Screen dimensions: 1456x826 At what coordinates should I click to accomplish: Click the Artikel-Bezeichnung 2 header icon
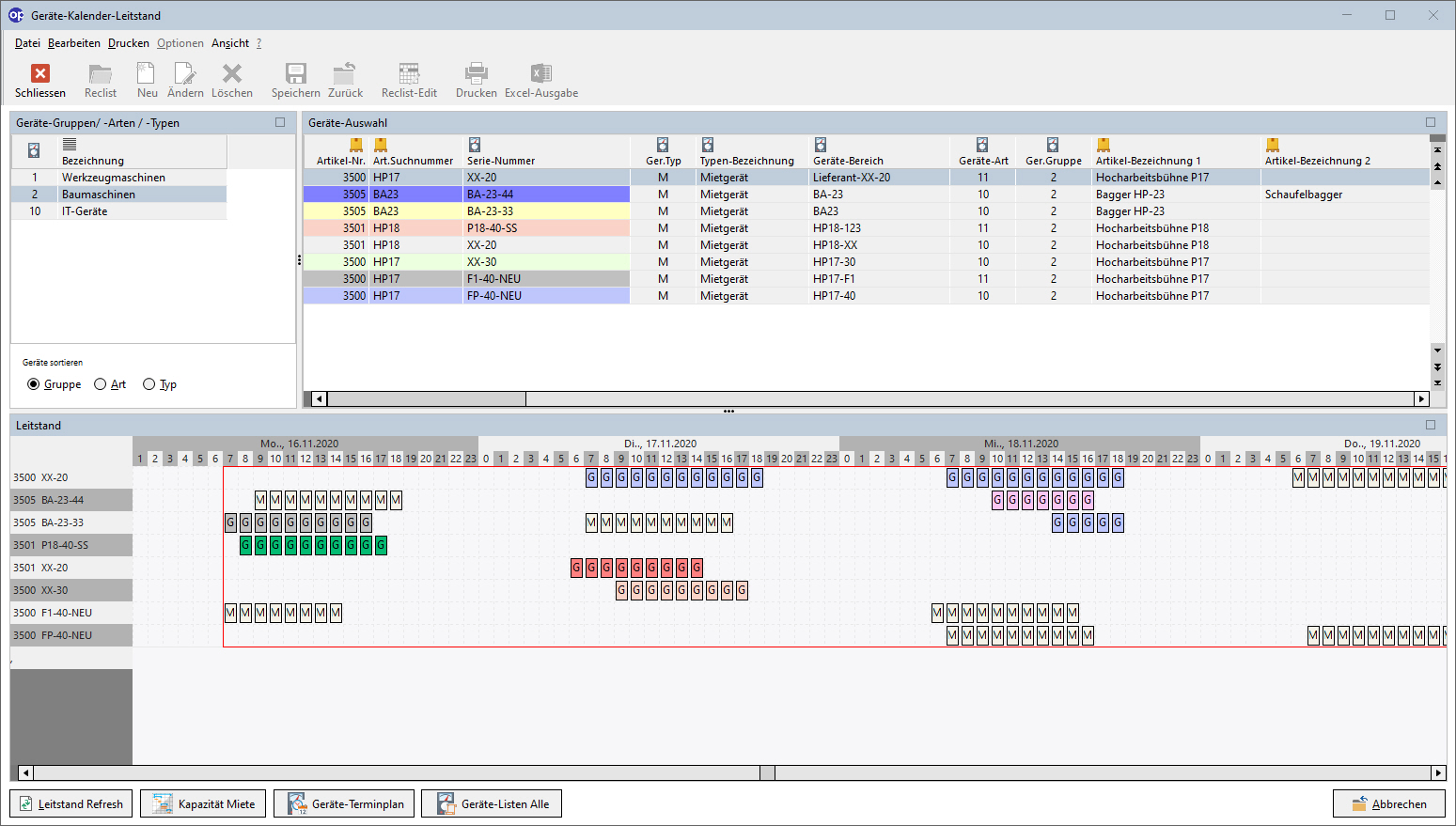click(1273, 145)
